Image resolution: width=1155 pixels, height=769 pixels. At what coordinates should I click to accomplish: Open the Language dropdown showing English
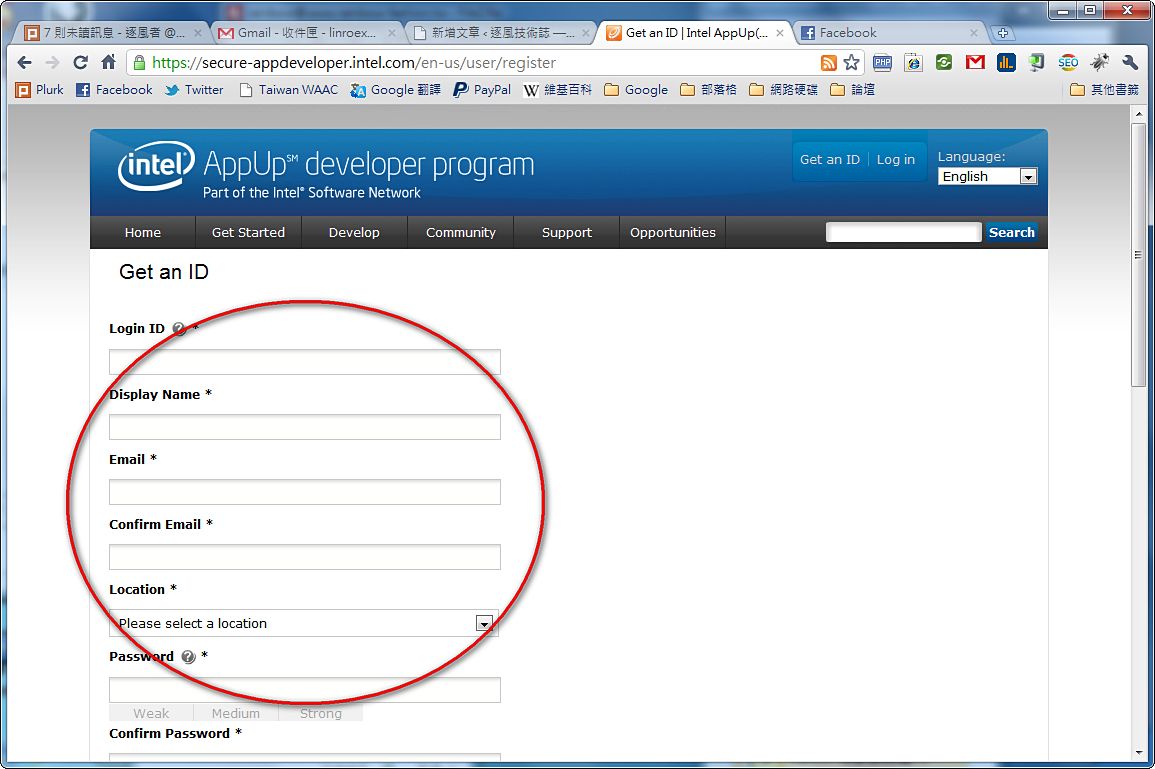pos(987,177)
